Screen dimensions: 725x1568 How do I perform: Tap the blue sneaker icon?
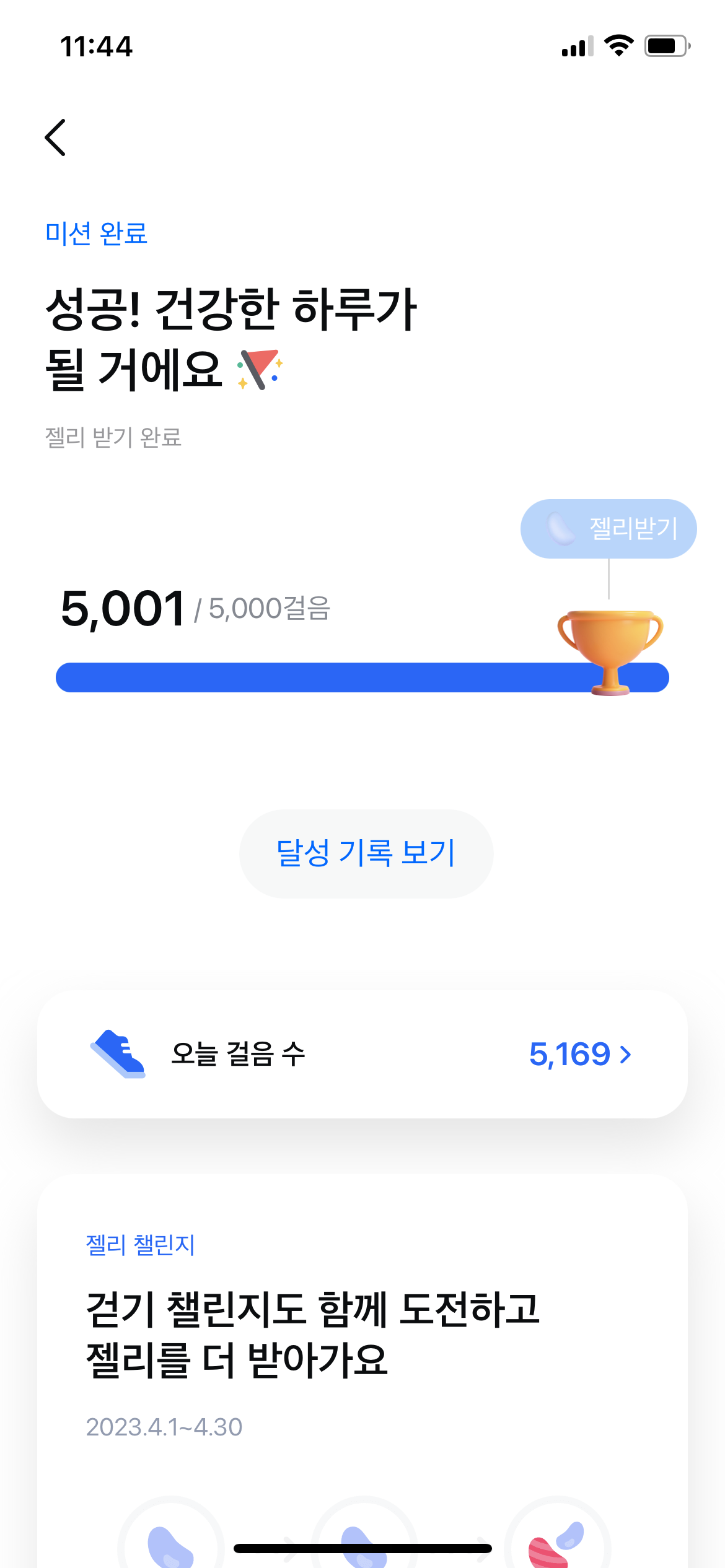(x=118, y=1053)
